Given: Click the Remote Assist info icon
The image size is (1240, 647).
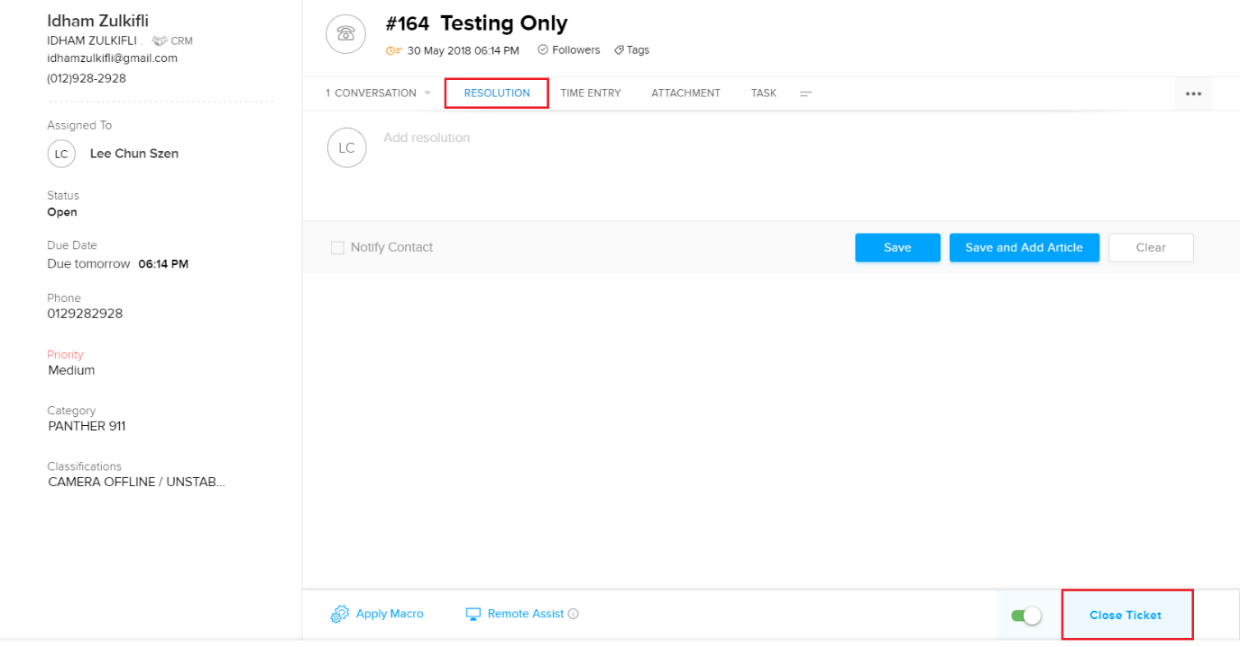Looking at the screenshot, I should [573, 614].
